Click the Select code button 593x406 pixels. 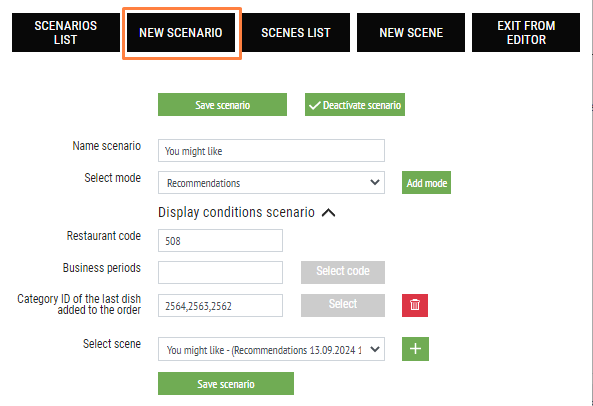coord(343,272)
